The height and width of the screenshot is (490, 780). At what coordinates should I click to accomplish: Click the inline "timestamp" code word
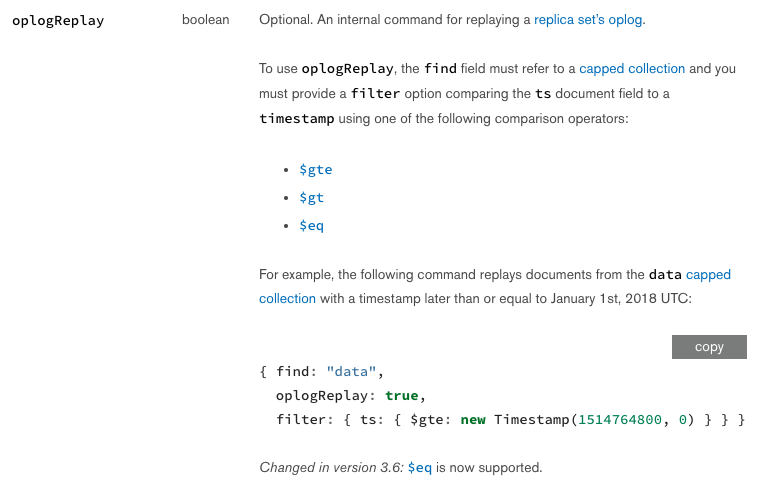297,119
